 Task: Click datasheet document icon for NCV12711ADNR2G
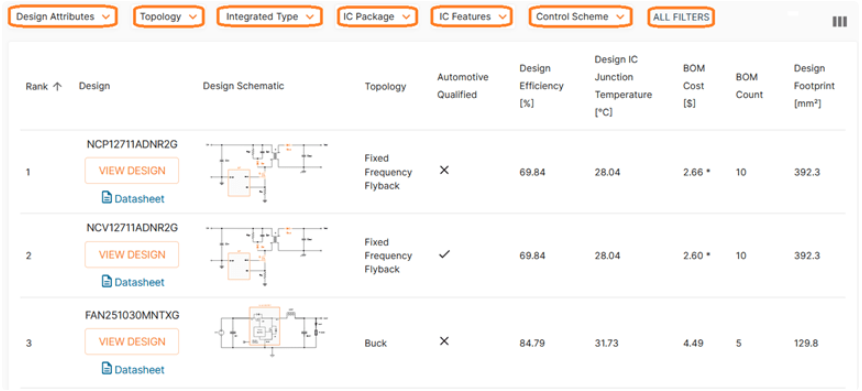[107, 281]
